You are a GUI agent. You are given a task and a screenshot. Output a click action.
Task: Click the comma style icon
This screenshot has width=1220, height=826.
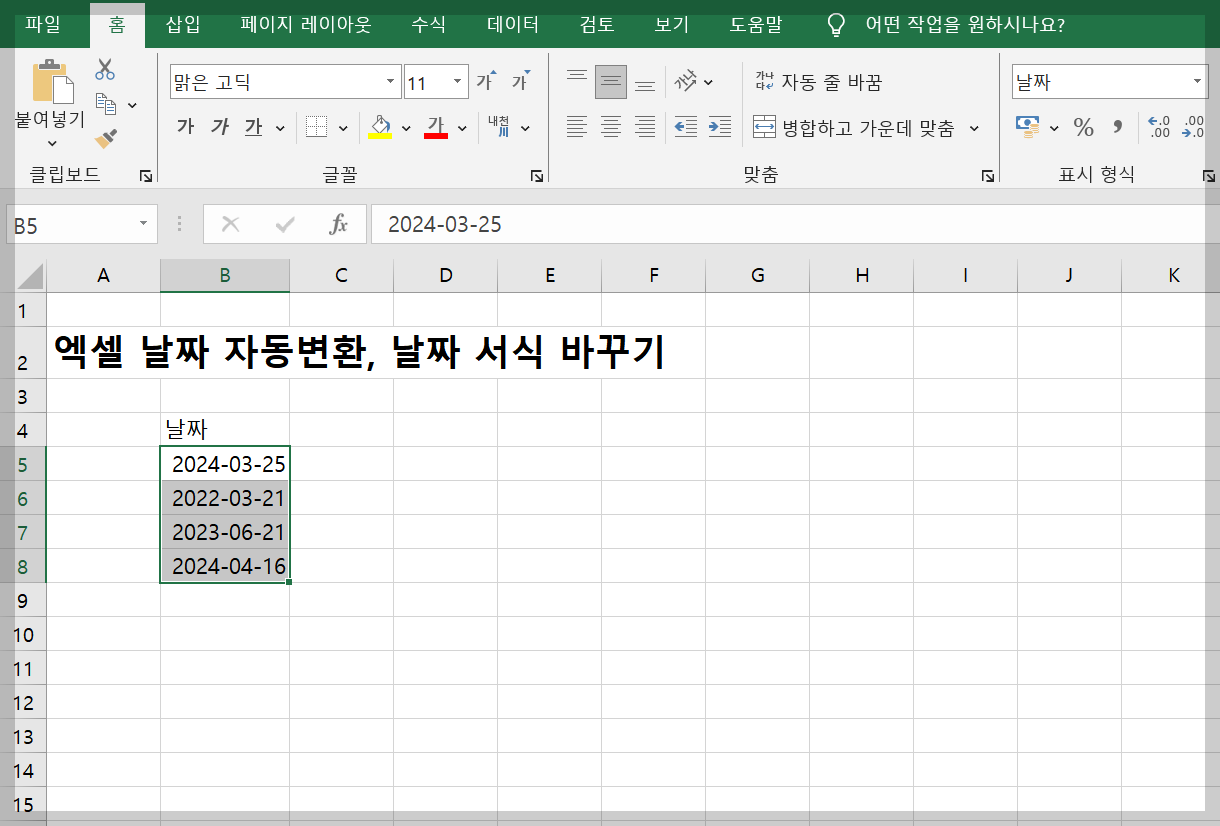[x=1118, y=127]
